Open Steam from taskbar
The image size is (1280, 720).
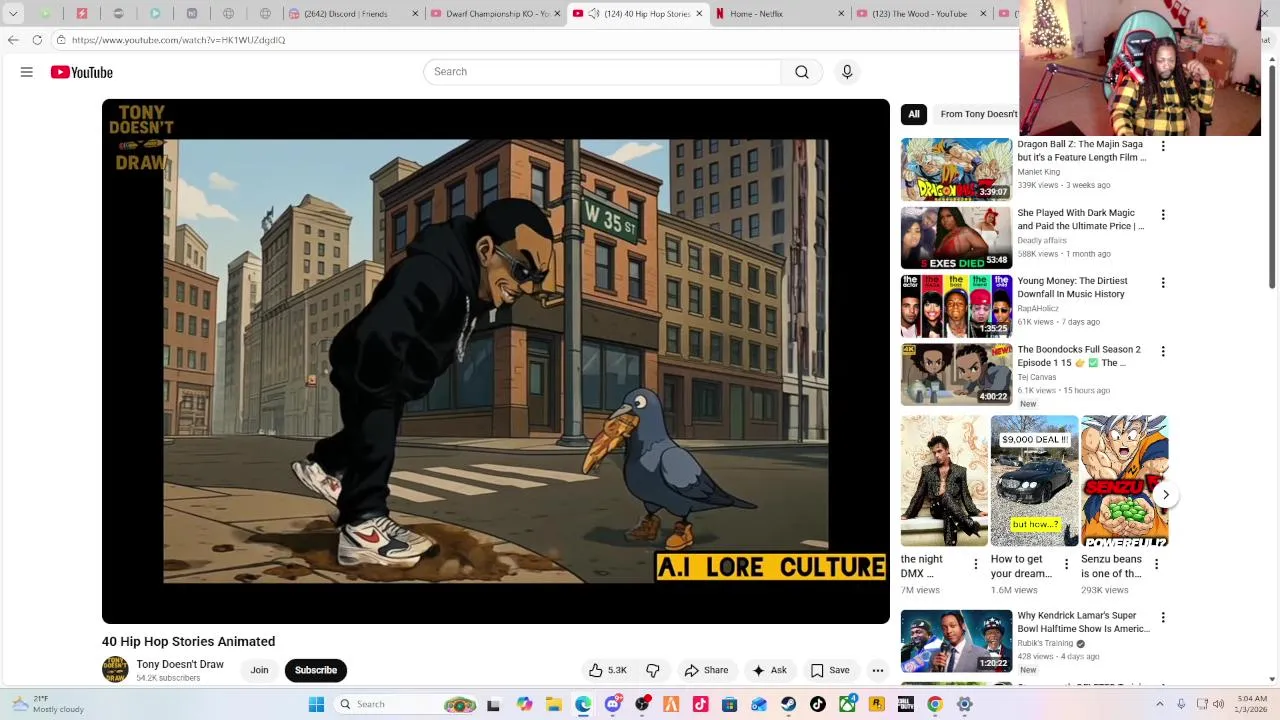coord(789,704)
